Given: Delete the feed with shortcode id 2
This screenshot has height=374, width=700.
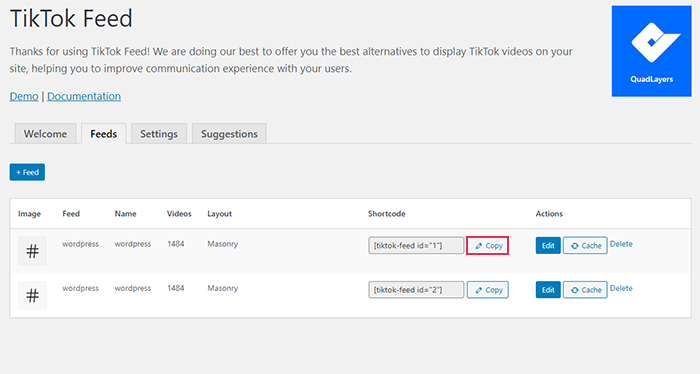Looking at the screenshot, I should (621, 288).
